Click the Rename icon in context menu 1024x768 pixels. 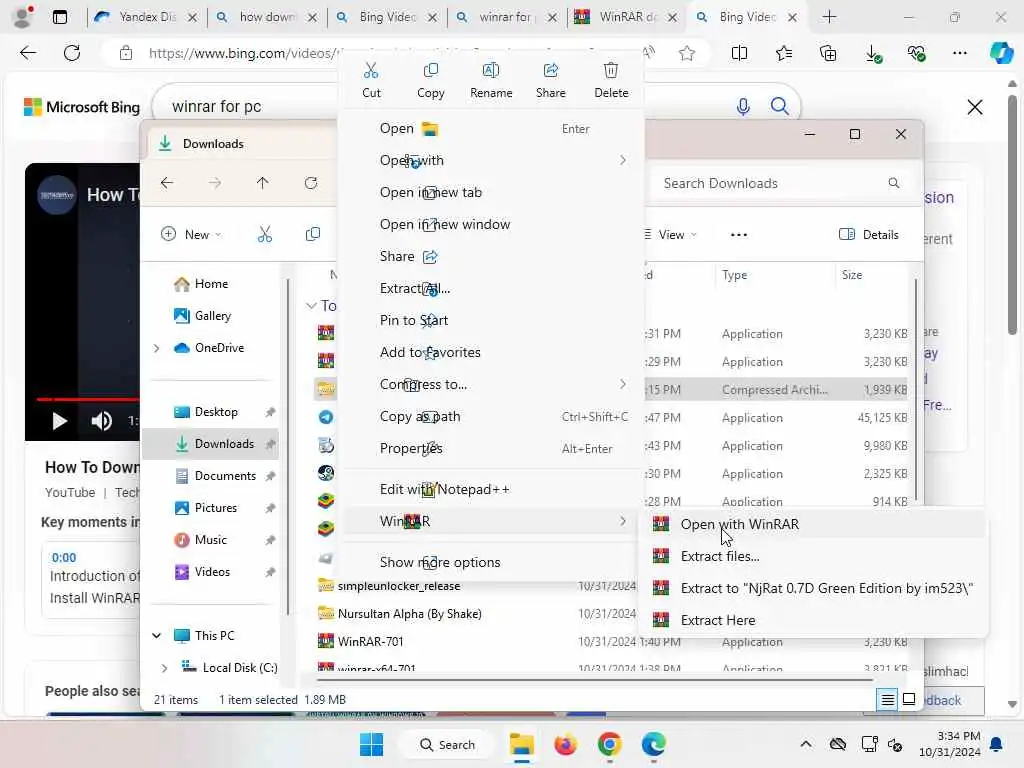490,71
